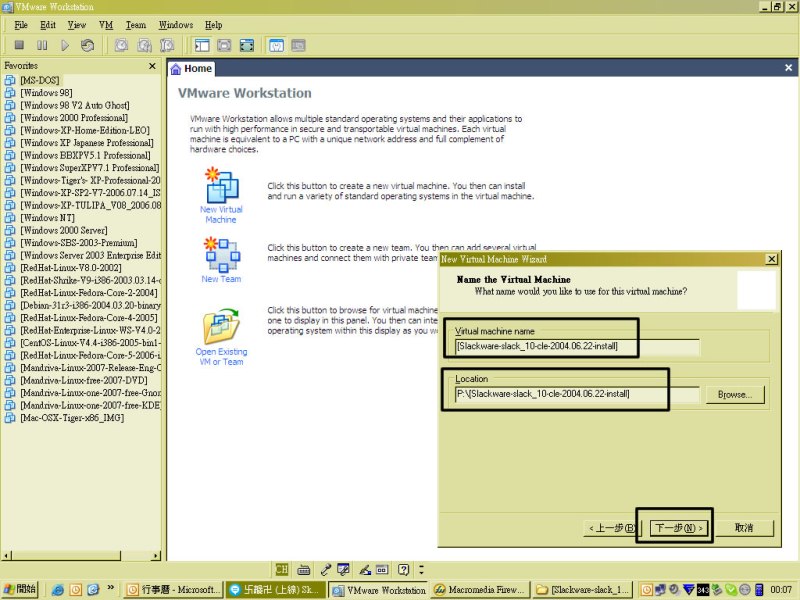Click the Start (開始) button

(20, 589)
